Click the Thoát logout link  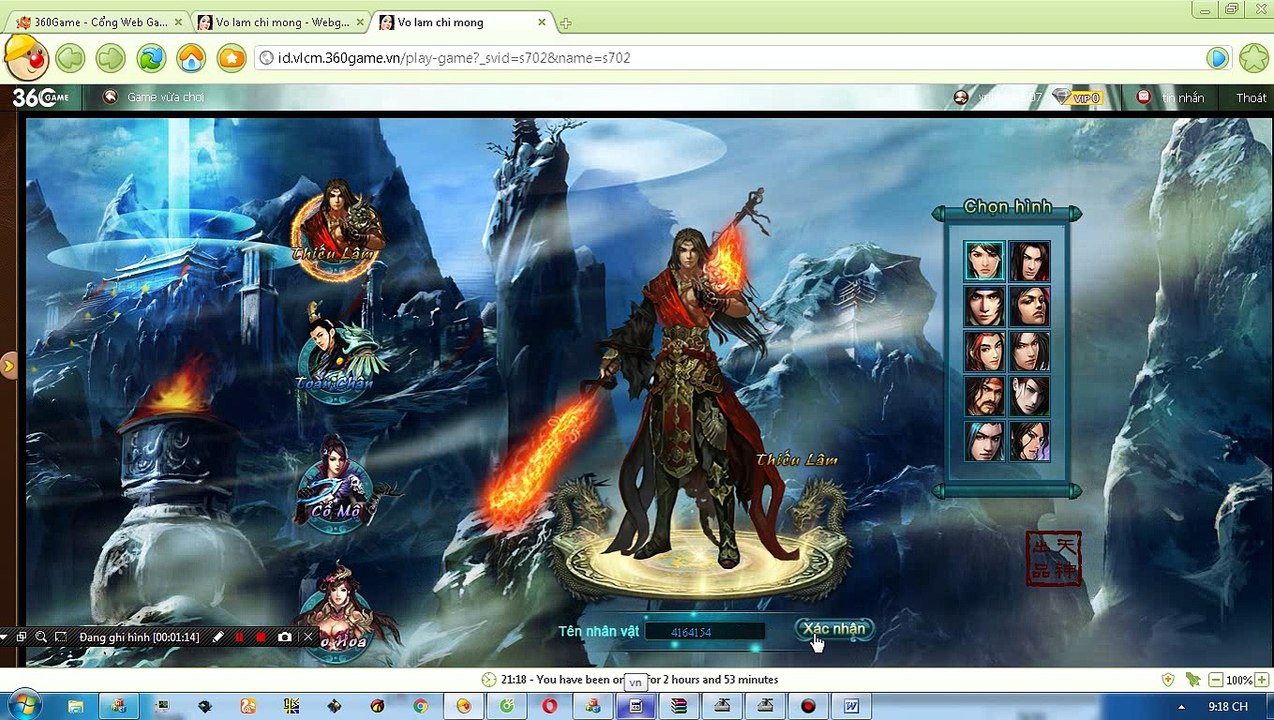point(1251,97)
